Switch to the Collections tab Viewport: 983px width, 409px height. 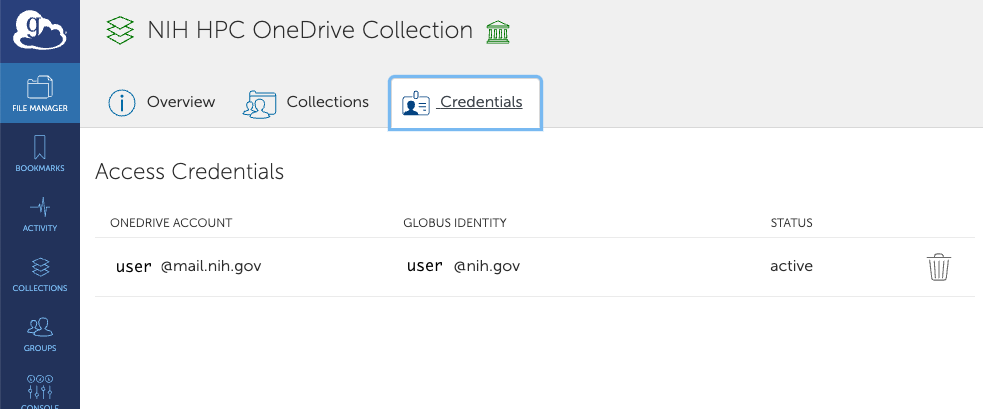click(306, 102)
